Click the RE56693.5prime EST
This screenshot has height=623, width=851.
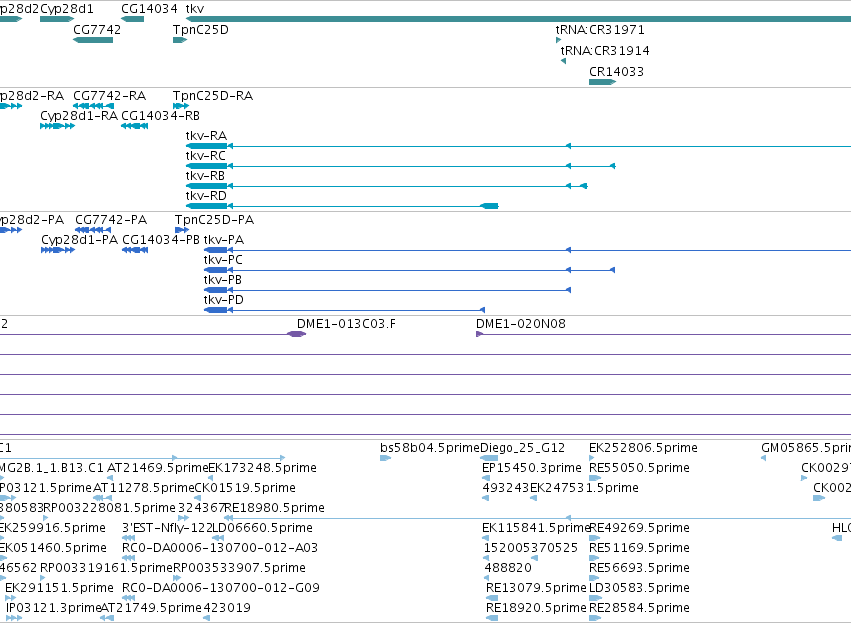pyautogui.click(x=595, y=578)
